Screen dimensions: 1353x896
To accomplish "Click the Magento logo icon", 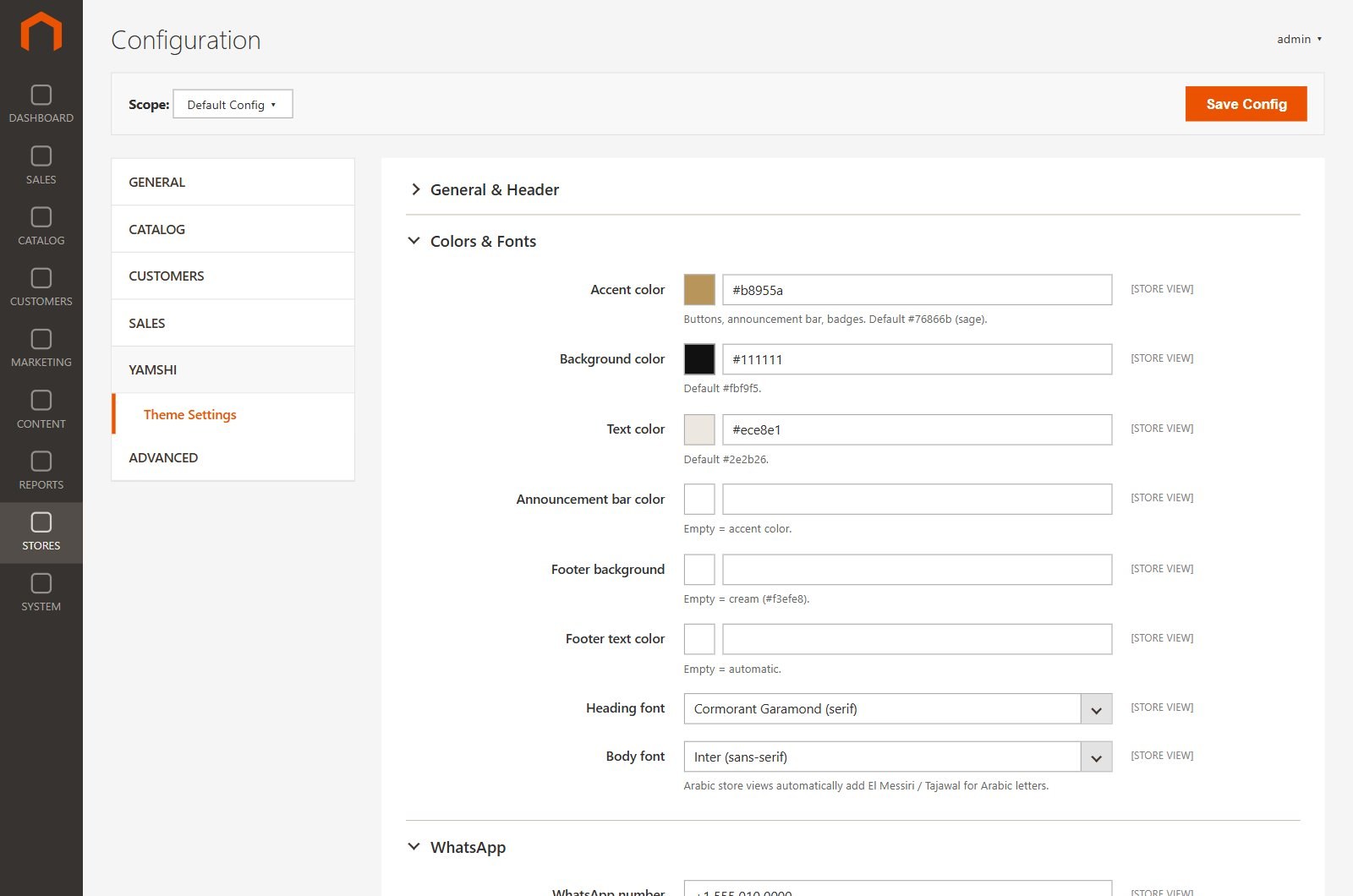I will tap(41, 32).
